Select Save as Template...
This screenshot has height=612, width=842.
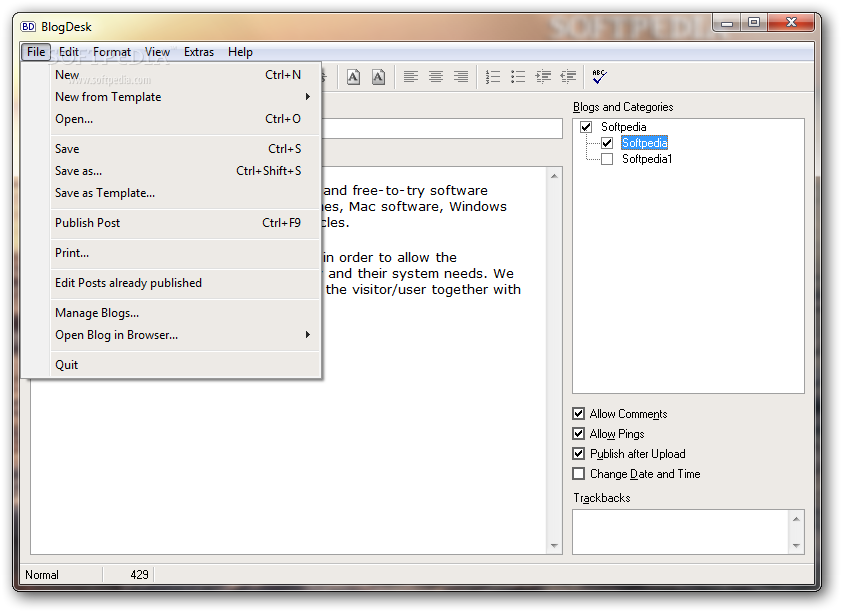[x=185, y=193]
